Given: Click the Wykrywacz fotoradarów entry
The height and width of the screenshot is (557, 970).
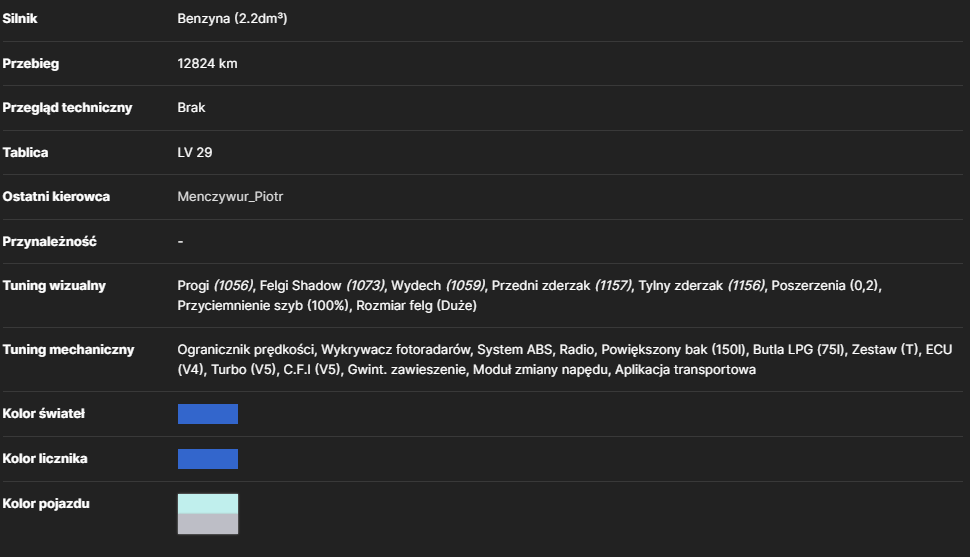Looking at the screenshot, I should [395, 350].
